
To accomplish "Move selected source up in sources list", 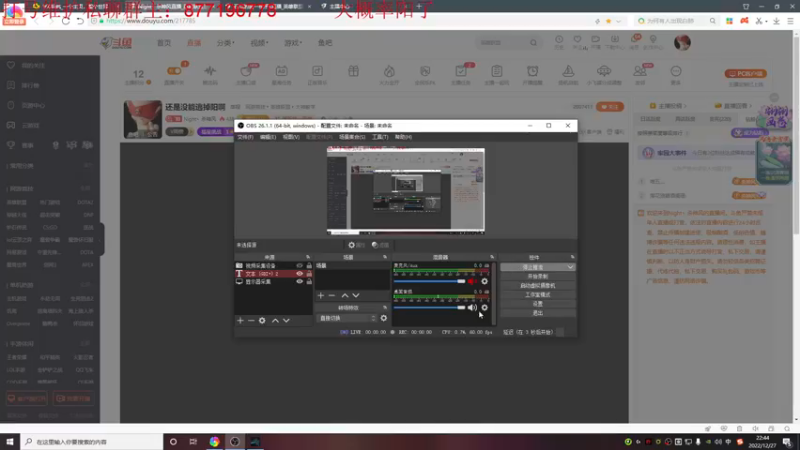I will (275, 320).
